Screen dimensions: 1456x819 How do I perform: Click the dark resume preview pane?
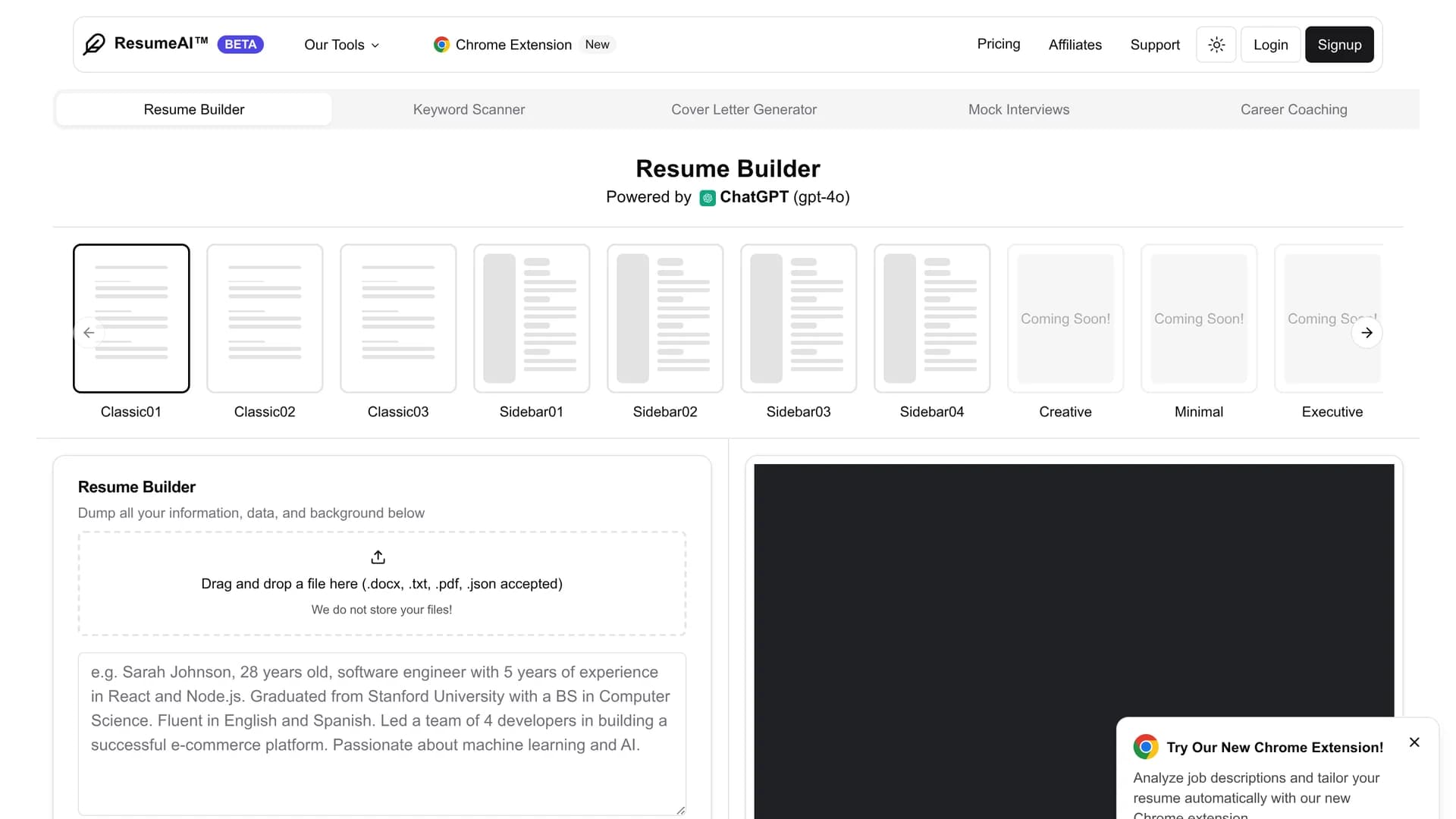point(1074,642)
